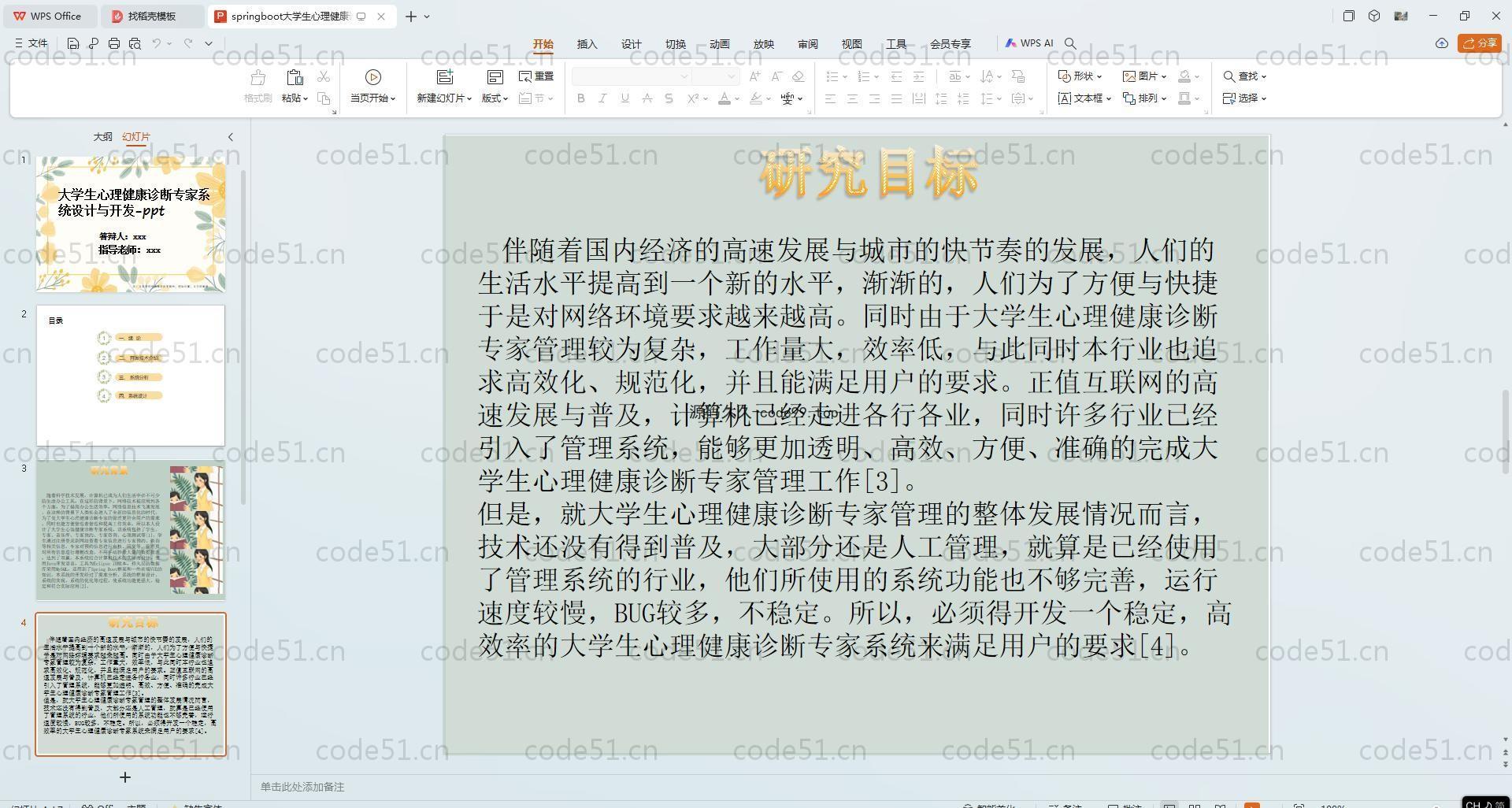Screen dimensions: 1512x808
Task: Open the font size combo box
Action: tap(716, 76)
